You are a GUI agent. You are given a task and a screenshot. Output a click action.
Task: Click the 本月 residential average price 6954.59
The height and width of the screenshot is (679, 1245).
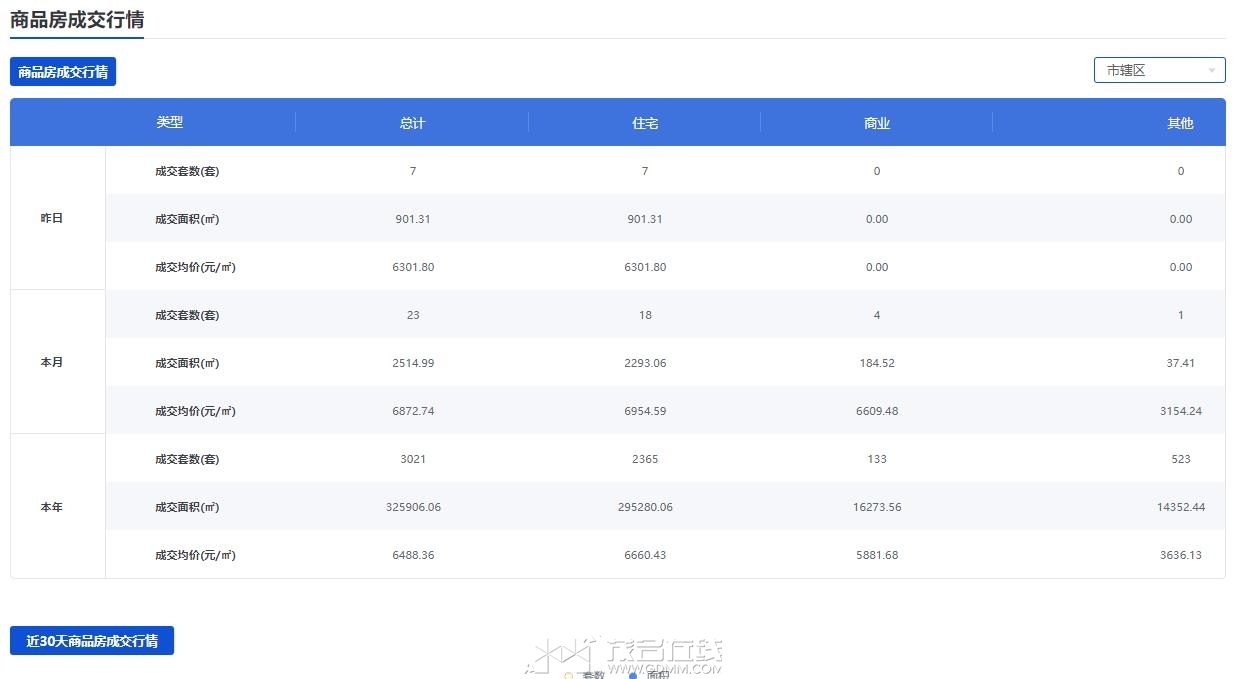(645, 411)
